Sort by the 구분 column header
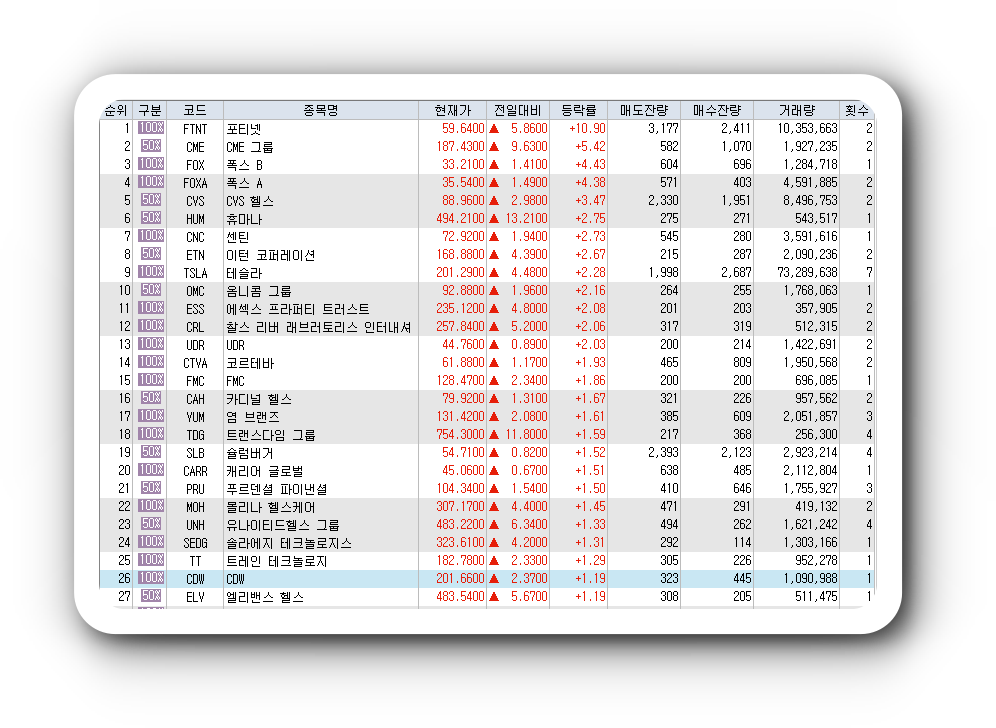This screenshot has width=996, height=728. [150, 111]
